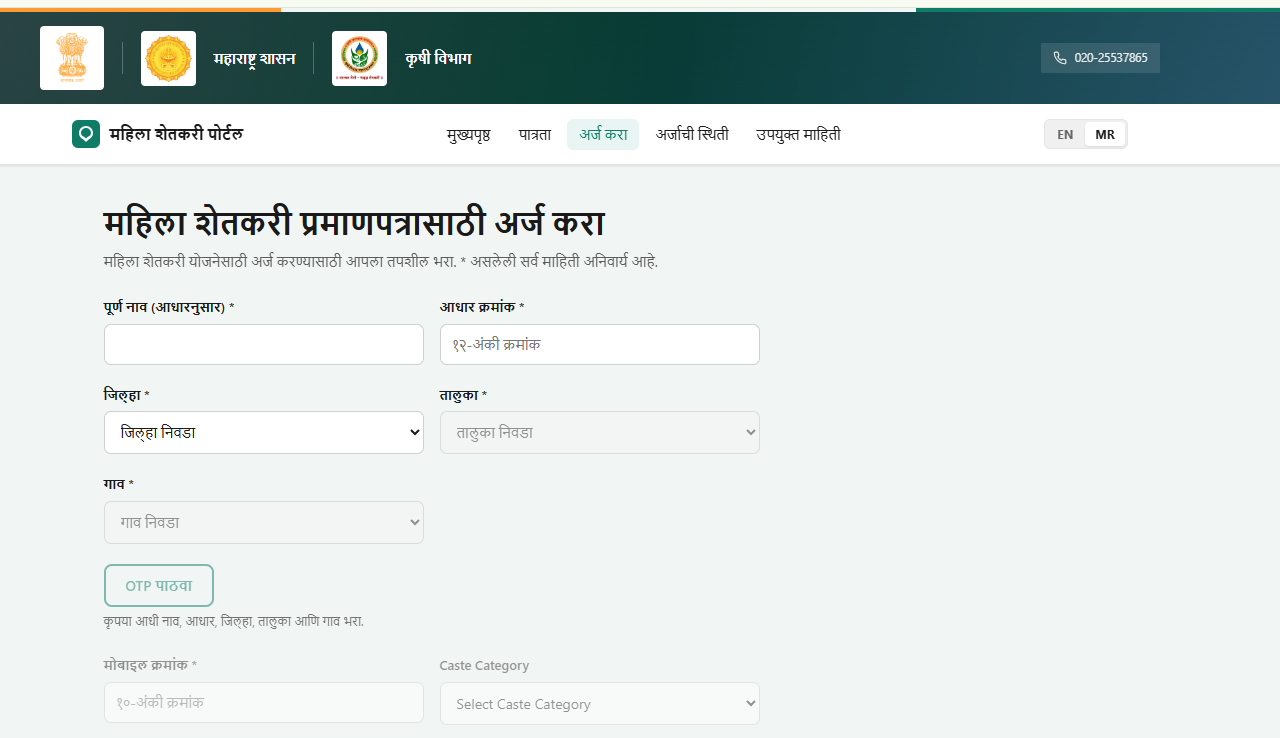
Task: Open the Select Caste Category dropdown
Action: pos(600,704)
